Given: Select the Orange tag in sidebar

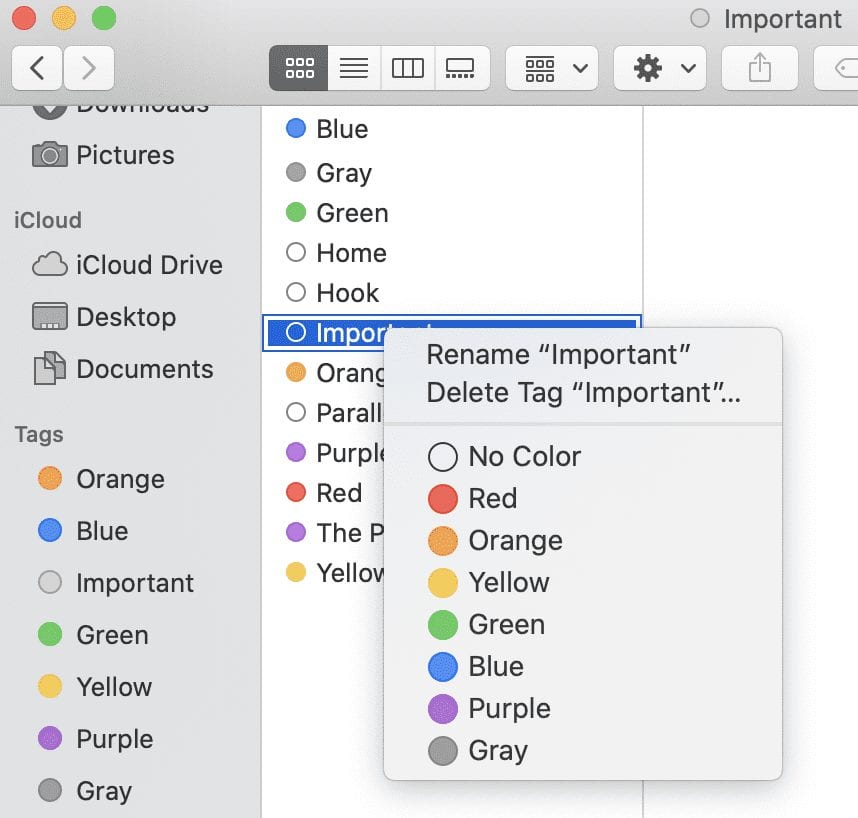Looking at the screenshot, I should point(120,479).
